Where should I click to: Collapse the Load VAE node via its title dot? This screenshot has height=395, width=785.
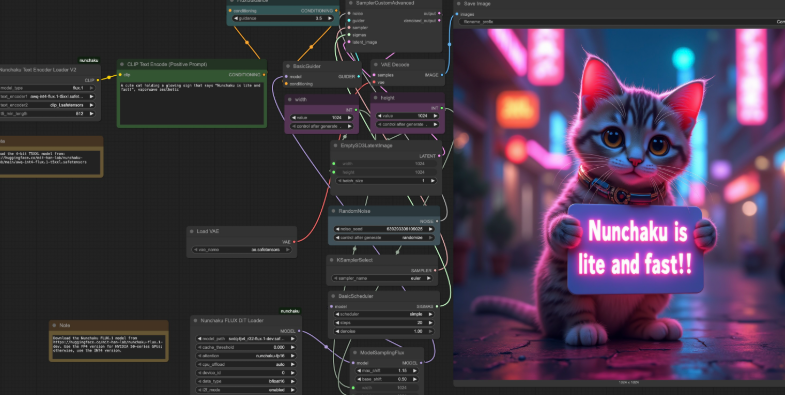[192, 231]
